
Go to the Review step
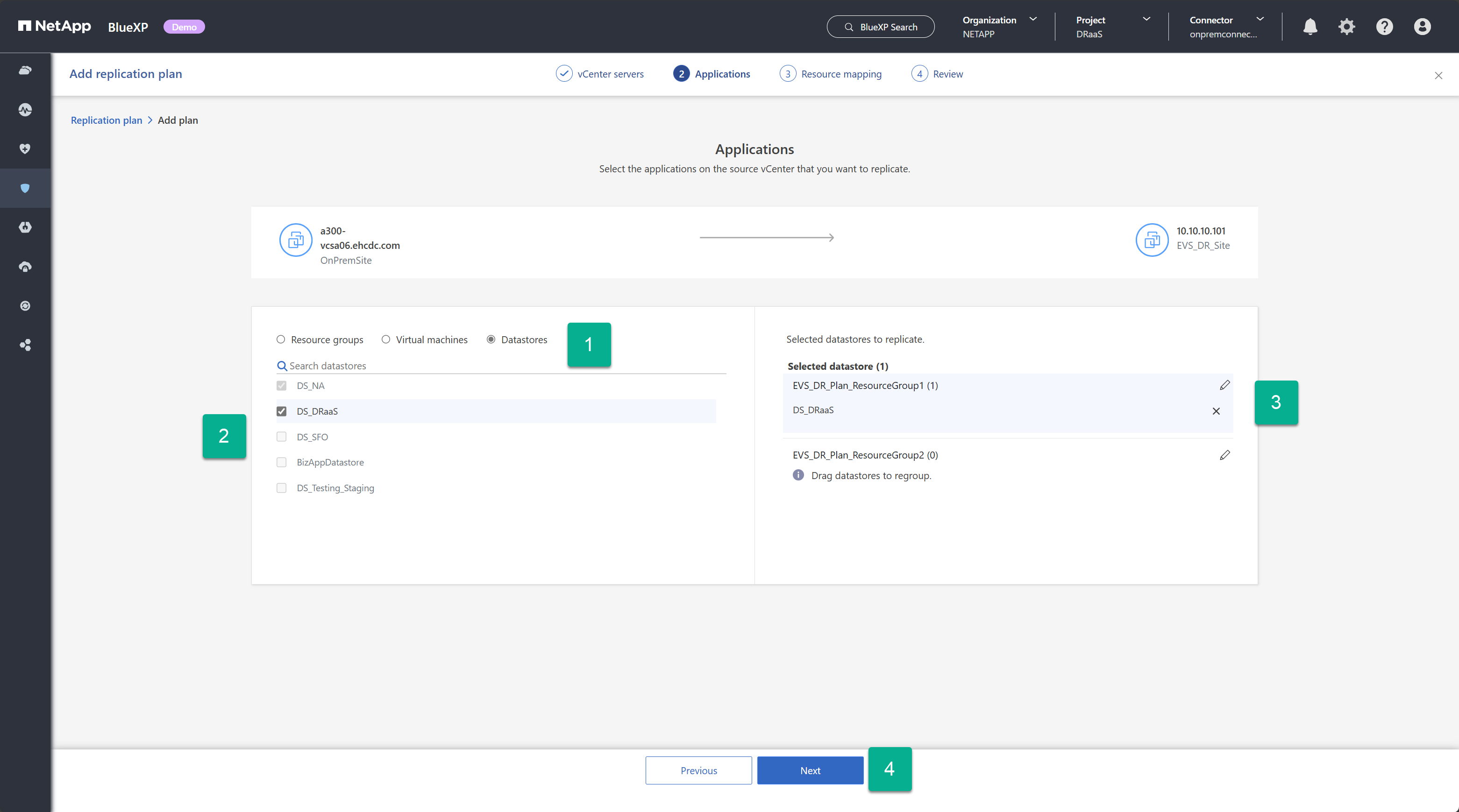[937, 74]
